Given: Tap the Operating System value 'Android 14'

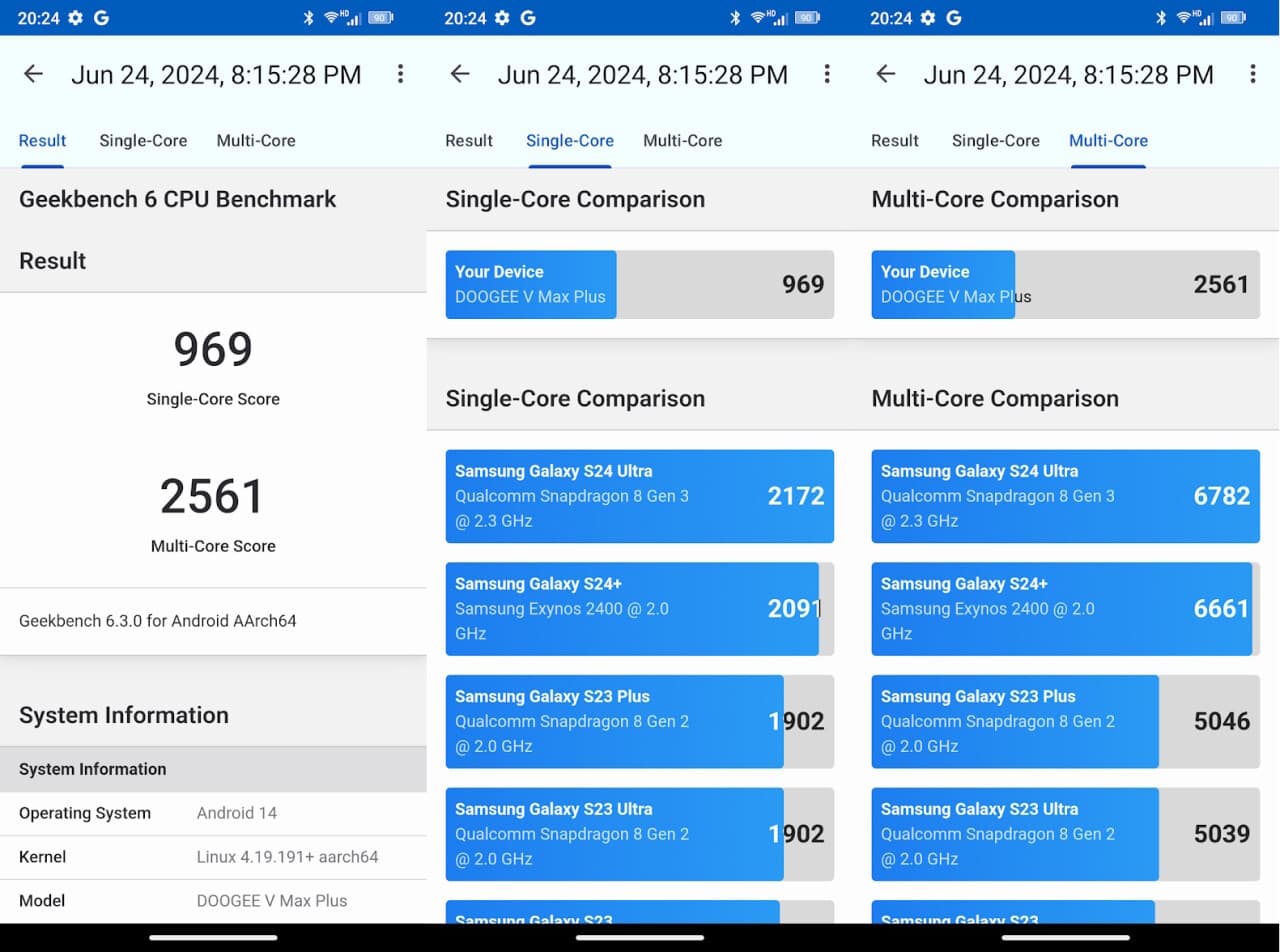Looking at the screenshot, I should click(237, 813).
